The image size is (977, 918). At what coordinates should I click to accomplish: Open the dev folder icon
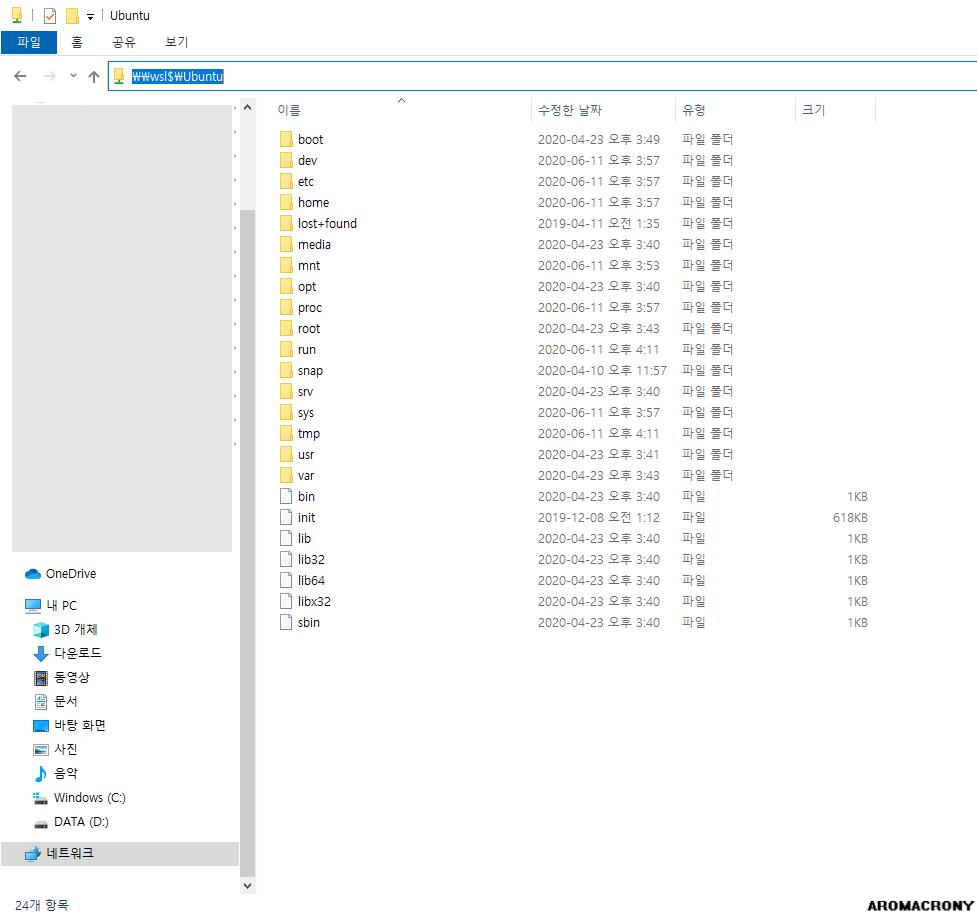pos(286,160)
